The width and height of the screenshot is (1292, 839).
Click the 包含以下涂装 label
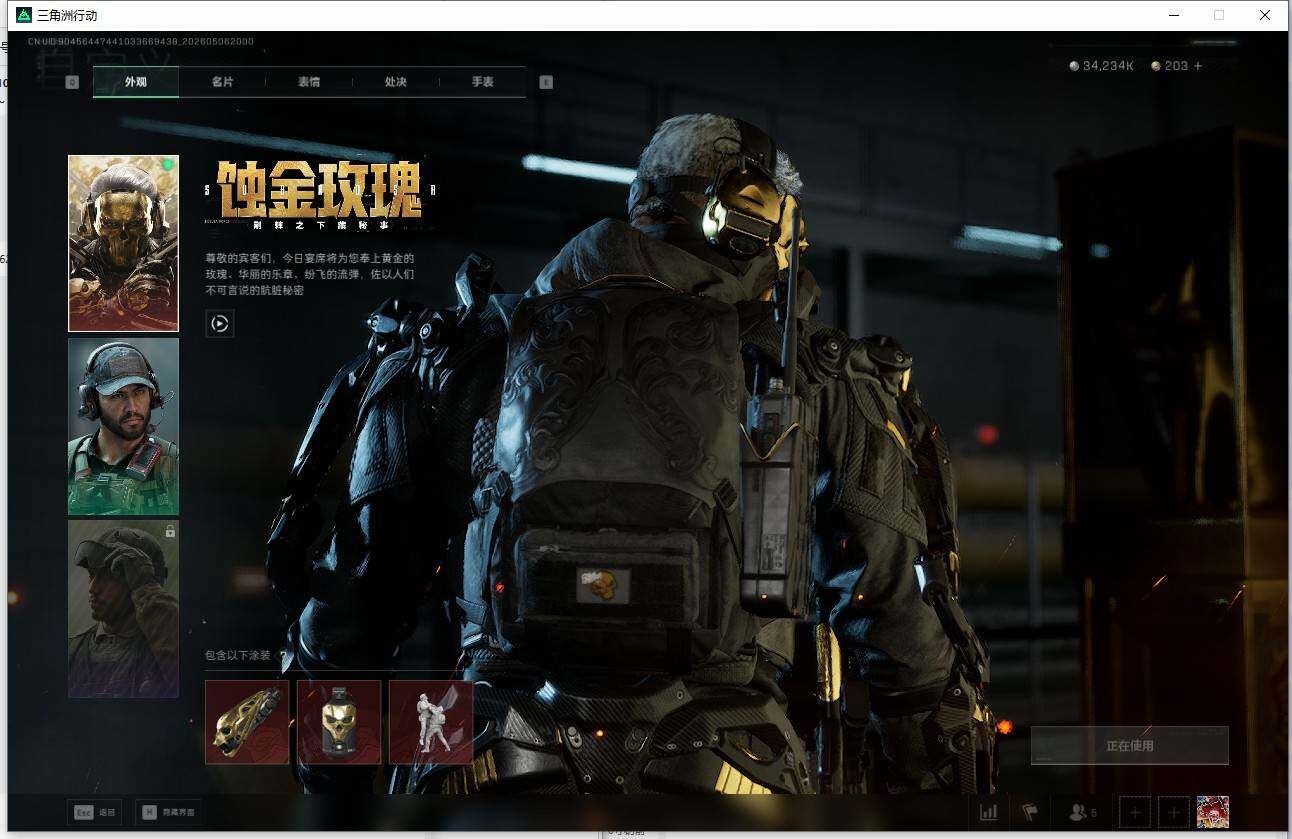(x=238, y=656)
